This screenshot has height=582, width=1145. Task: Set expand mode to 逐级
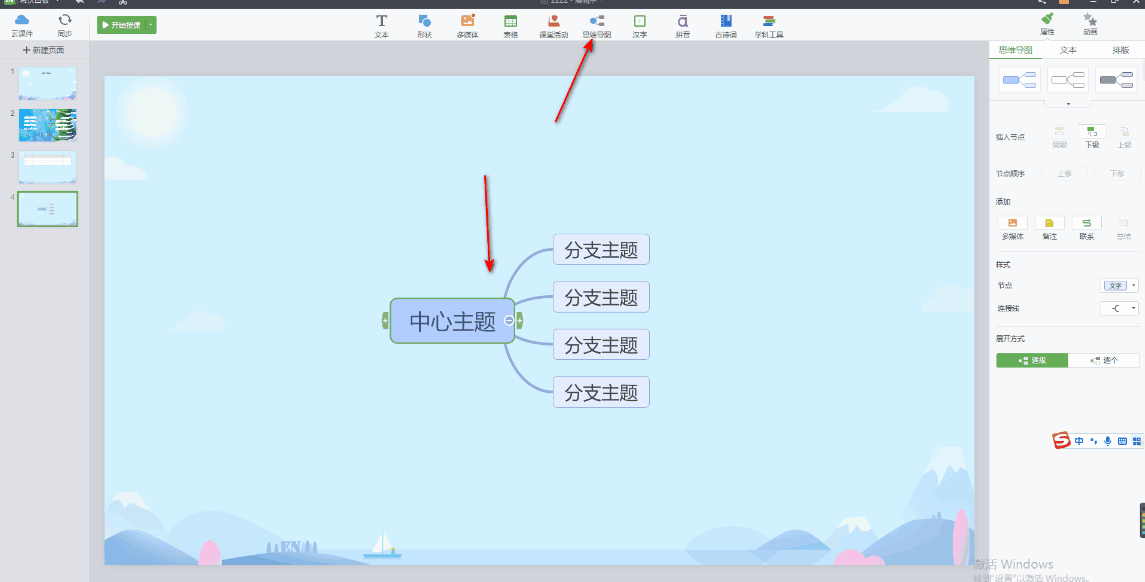(1032, 360)
